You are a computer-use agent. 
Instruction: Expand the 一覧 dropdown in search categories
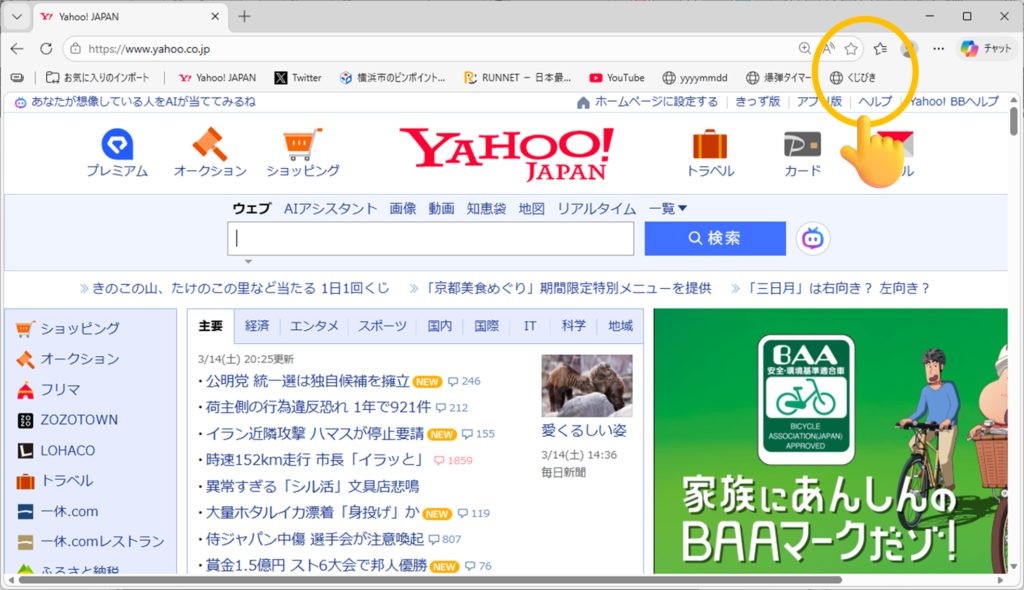pos(668,208)
